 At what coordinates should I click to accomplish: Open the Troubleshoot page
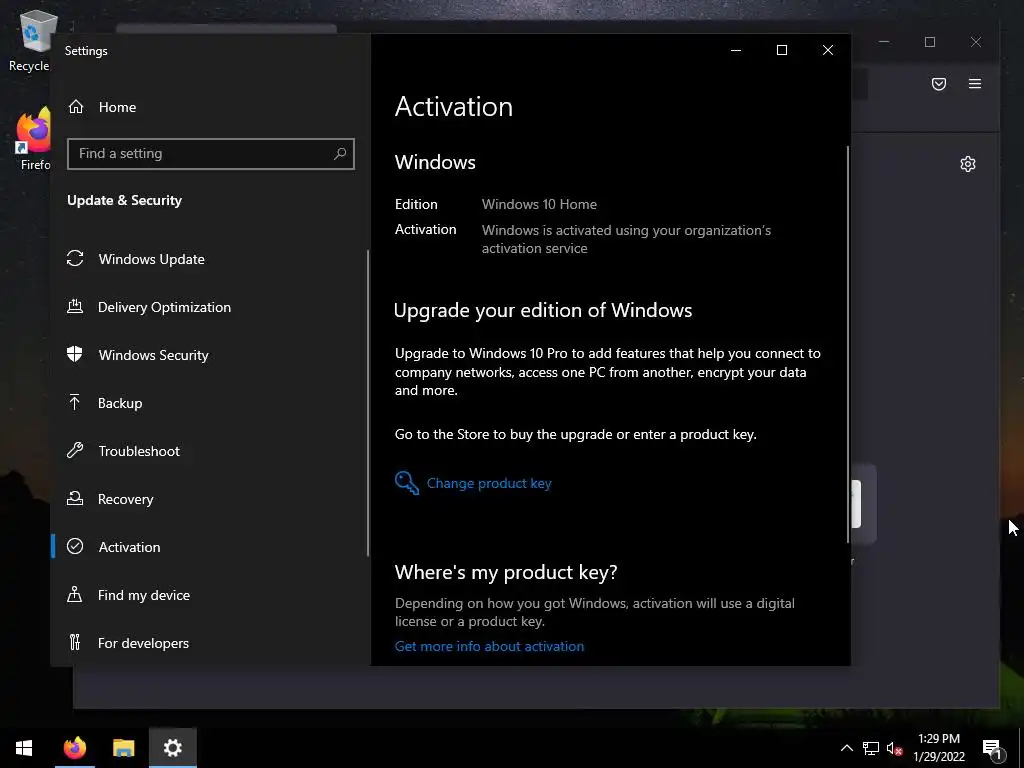(x=209, y=451)
